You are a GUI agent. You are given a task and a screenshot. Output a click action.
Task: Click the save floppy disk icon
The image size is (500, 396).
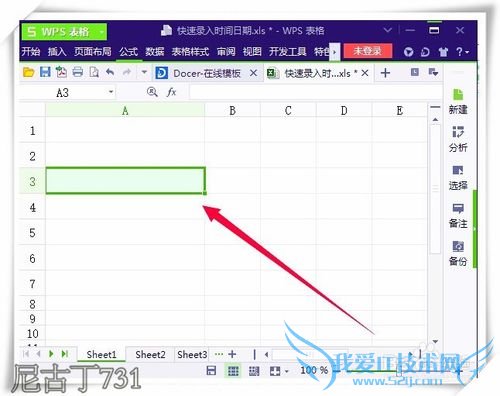pyautogui.click(x=45, y=72)
